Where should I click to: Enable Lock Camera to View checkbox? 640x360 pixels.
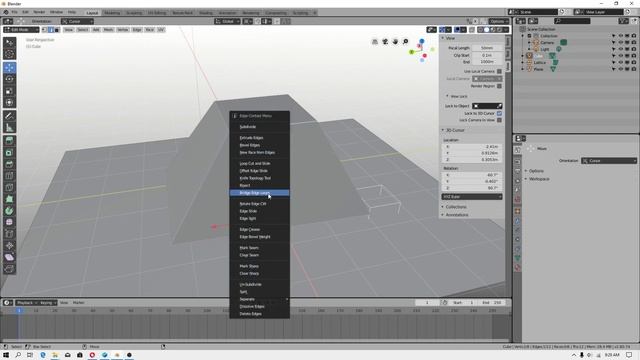(x=499, y=120)
